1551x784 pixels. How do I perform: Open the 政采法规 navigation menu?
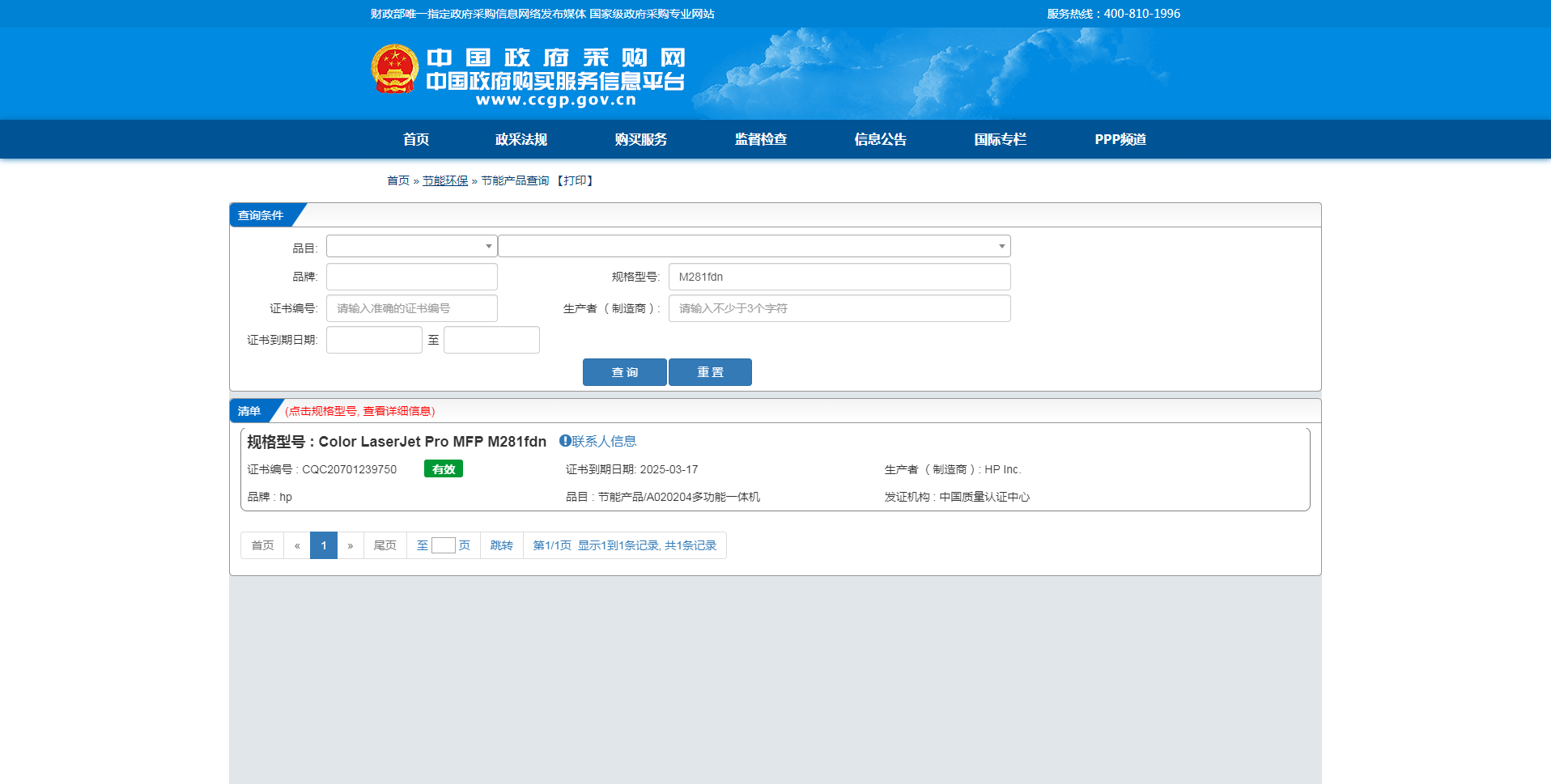(x=521, y=139)
